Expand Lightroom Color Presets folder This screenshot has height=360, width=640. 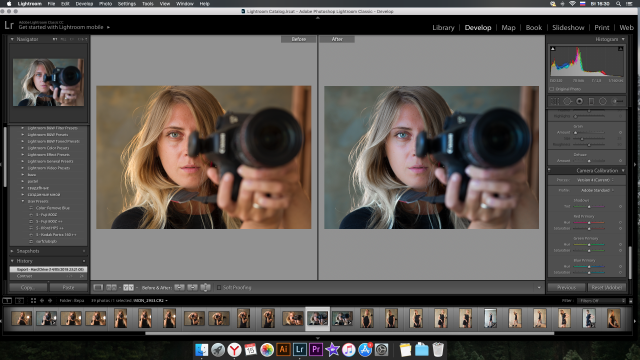click(22, 148)
